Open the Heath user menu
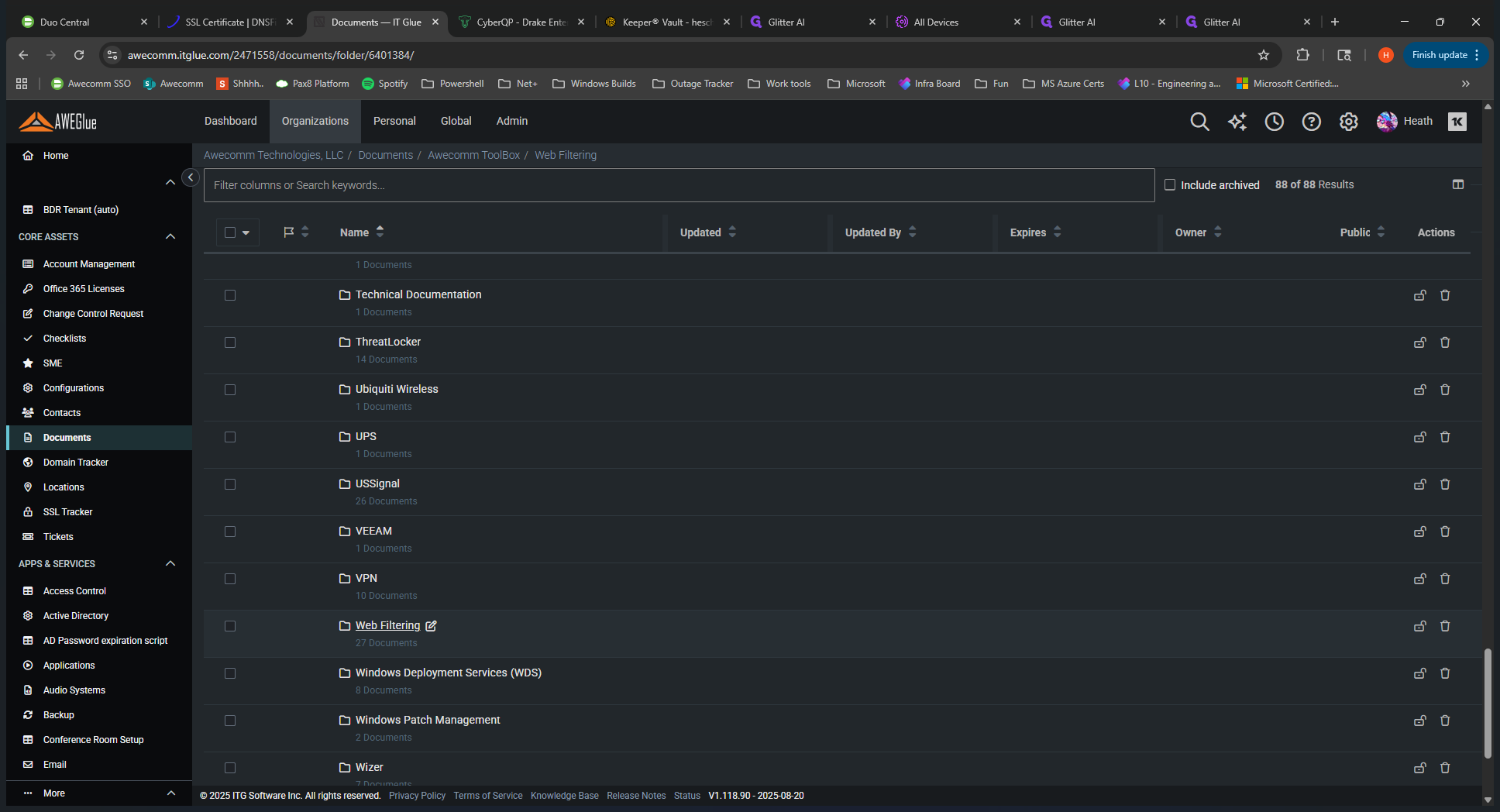This screenshot has height=812, width=1500. pos(1405,122)
